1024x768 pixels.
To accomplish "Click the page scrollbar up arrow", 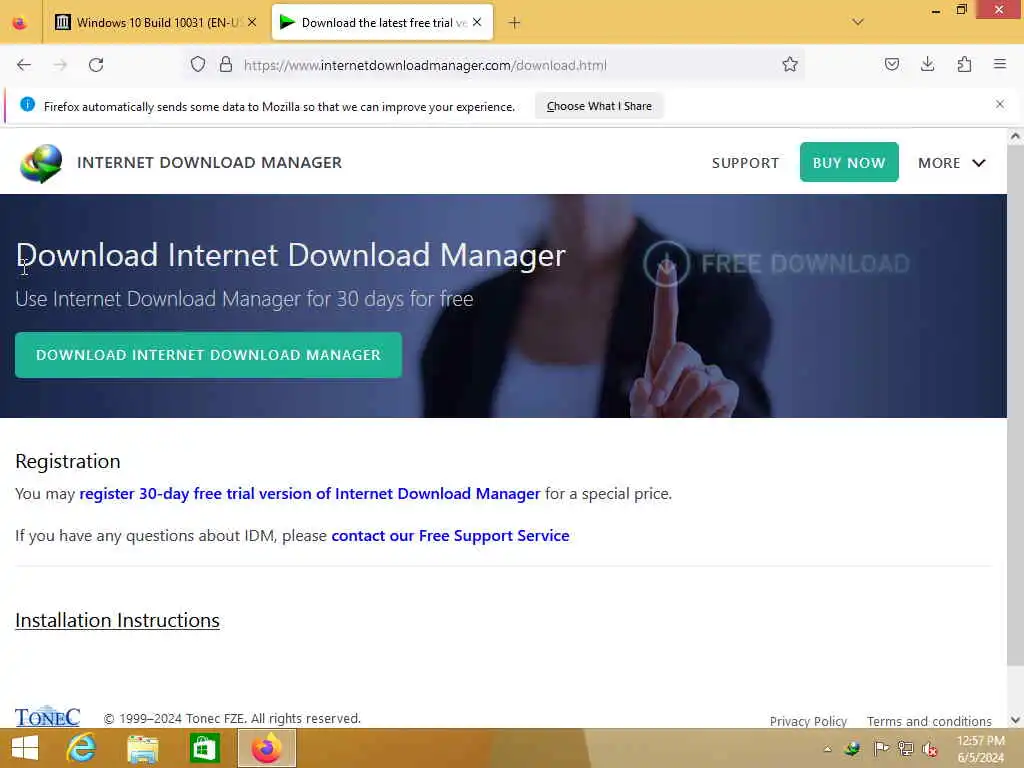I will point(1015,136).
